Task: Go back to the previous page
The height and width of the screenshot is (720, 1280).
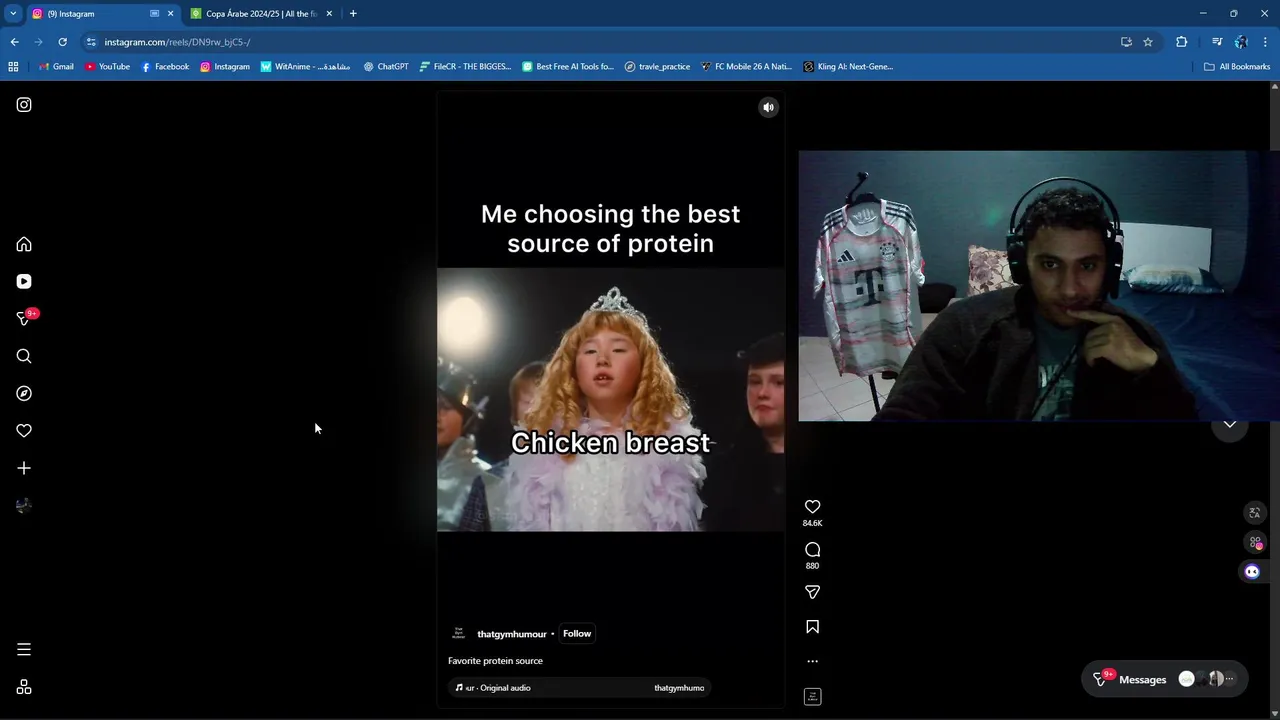Action: point(14,42)
